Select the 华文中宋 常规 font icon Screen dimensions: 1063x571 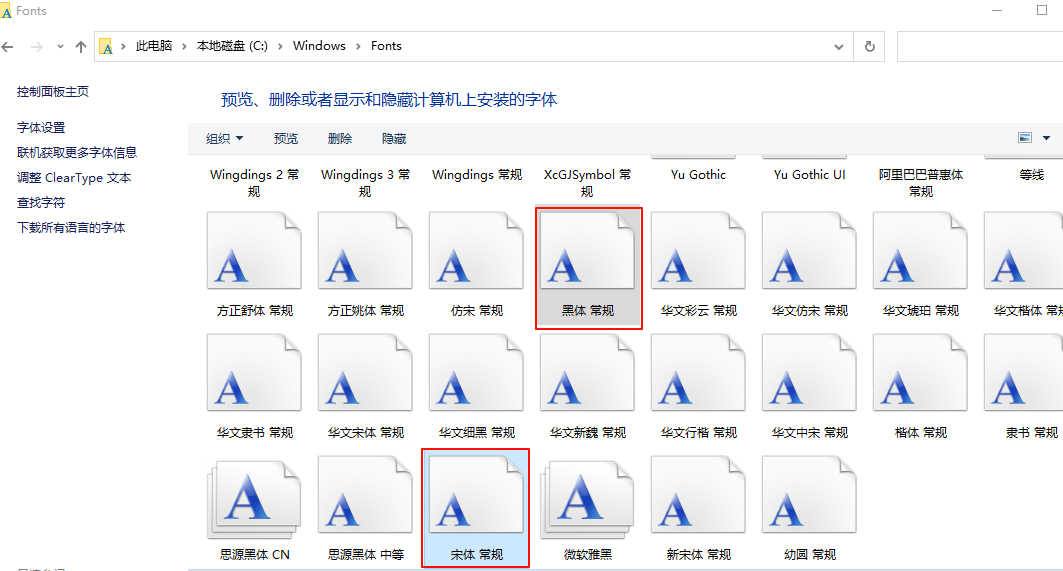click(x=809, y=373)
